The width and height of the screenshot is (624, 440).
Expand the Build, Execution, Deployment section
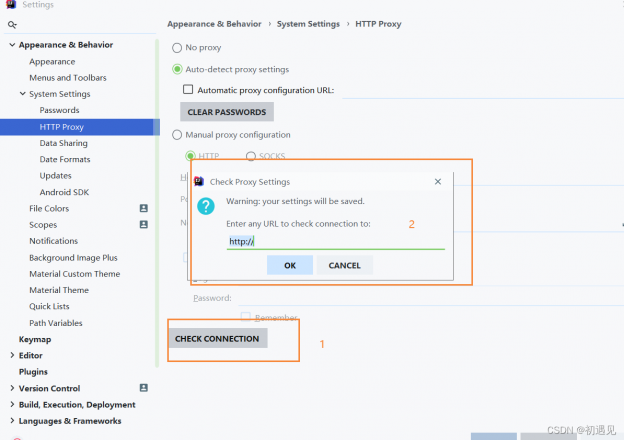(x=11, y=405)
